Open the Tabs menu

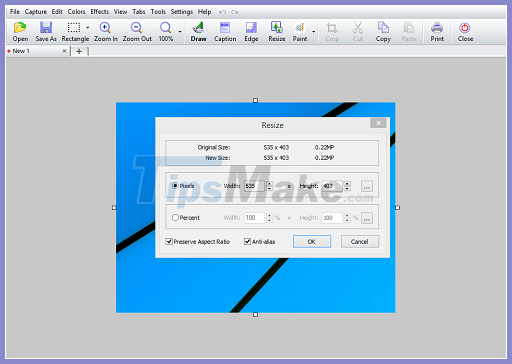pyautogui.click(x=139, y=12)
